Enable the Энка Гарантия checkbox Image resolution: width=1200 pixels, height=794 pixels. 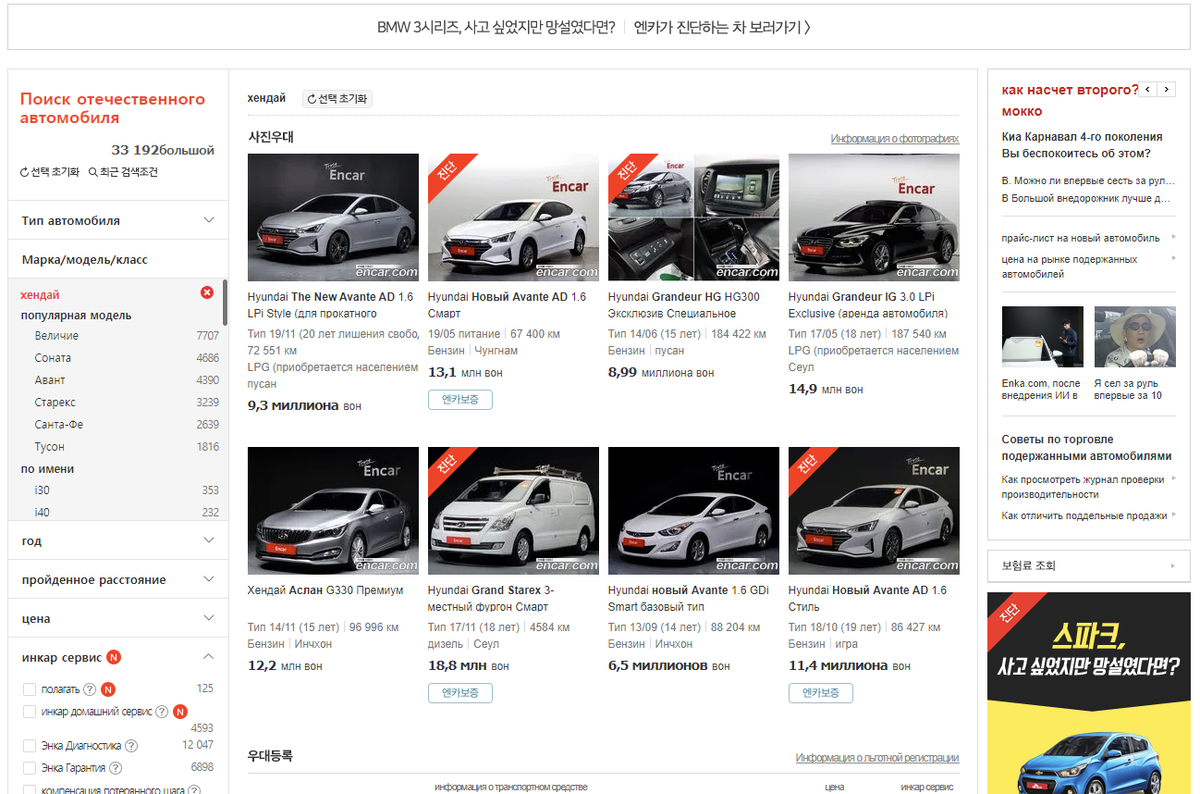point(29,768)
